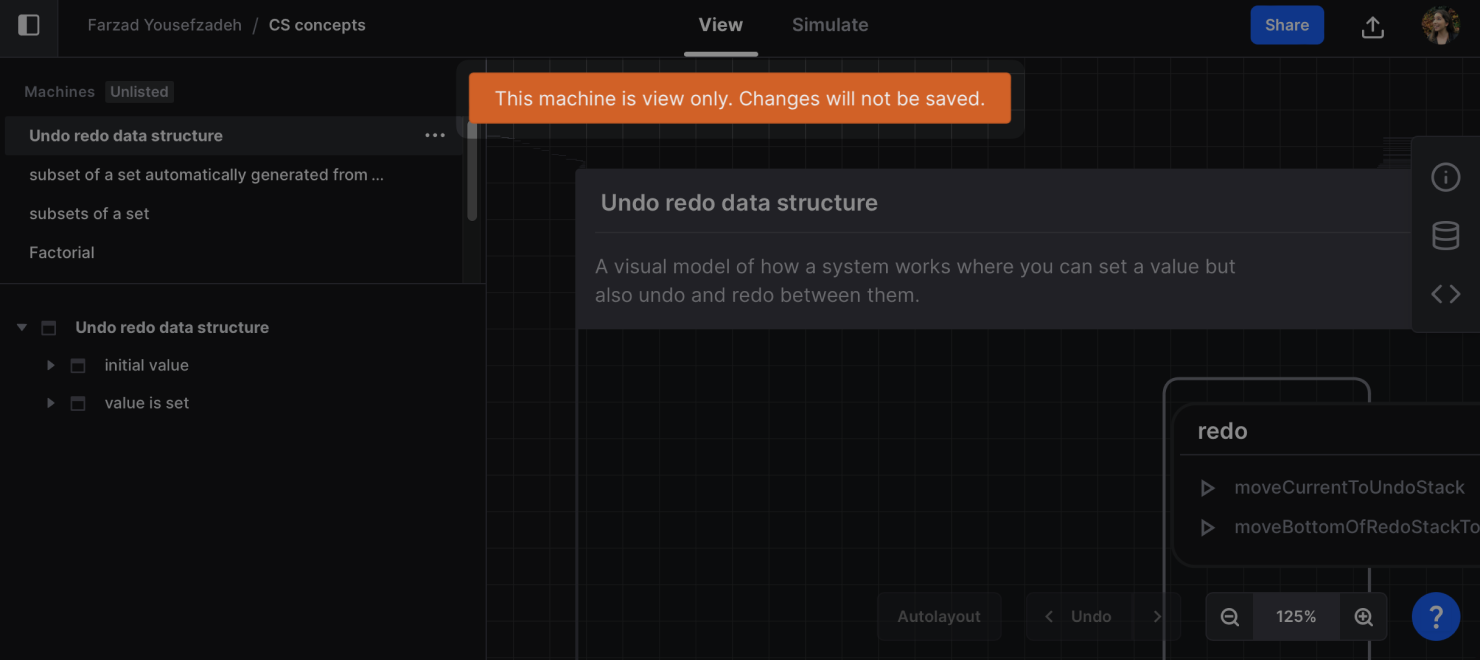This screenshot has height=660, width=1480.
Task: Open the help question mark button
Action: click(x=1435, y=617)
